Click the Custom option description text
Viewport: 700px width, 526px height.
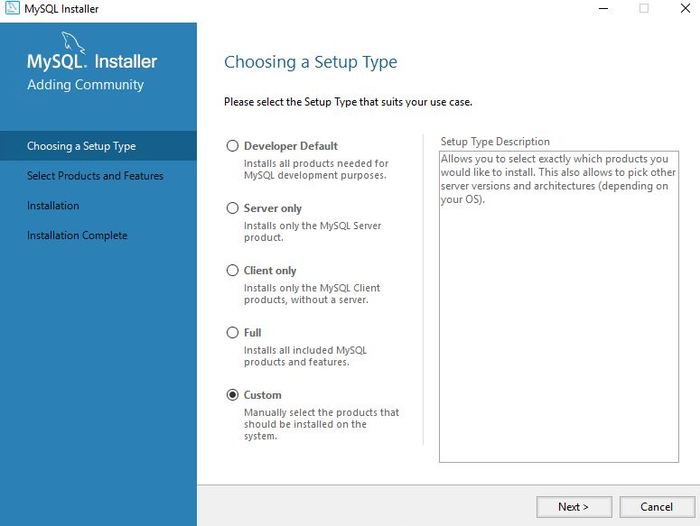point(321,424)
